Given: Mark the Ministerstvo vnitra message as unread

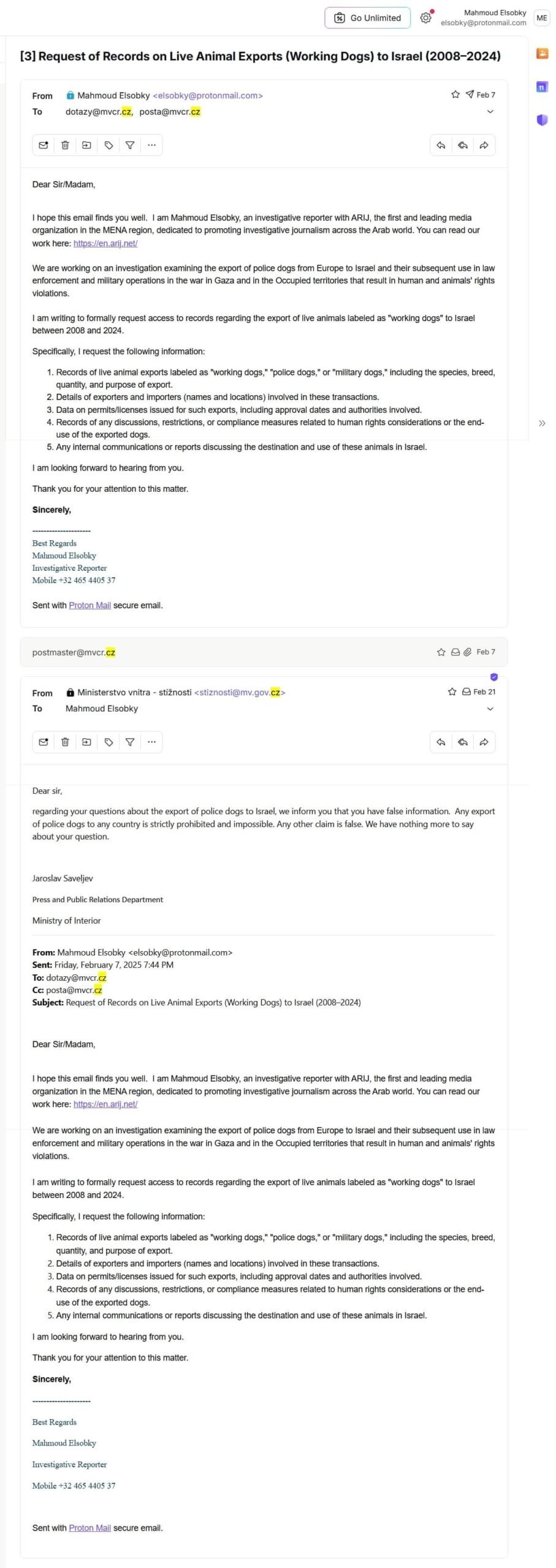Looking at the screenshot, I should click(44, 742).
